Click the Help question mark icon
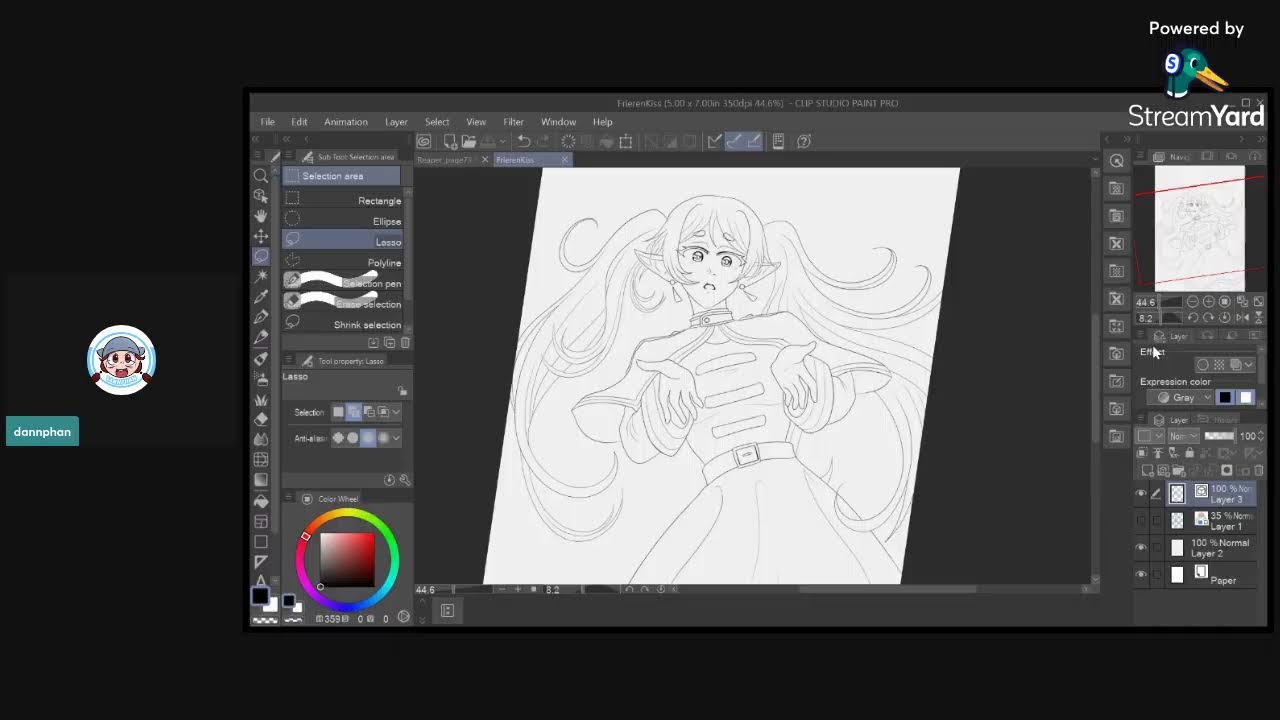This screenshot has height=720, width=1280. pyautogui.click(x=804, y=141)
